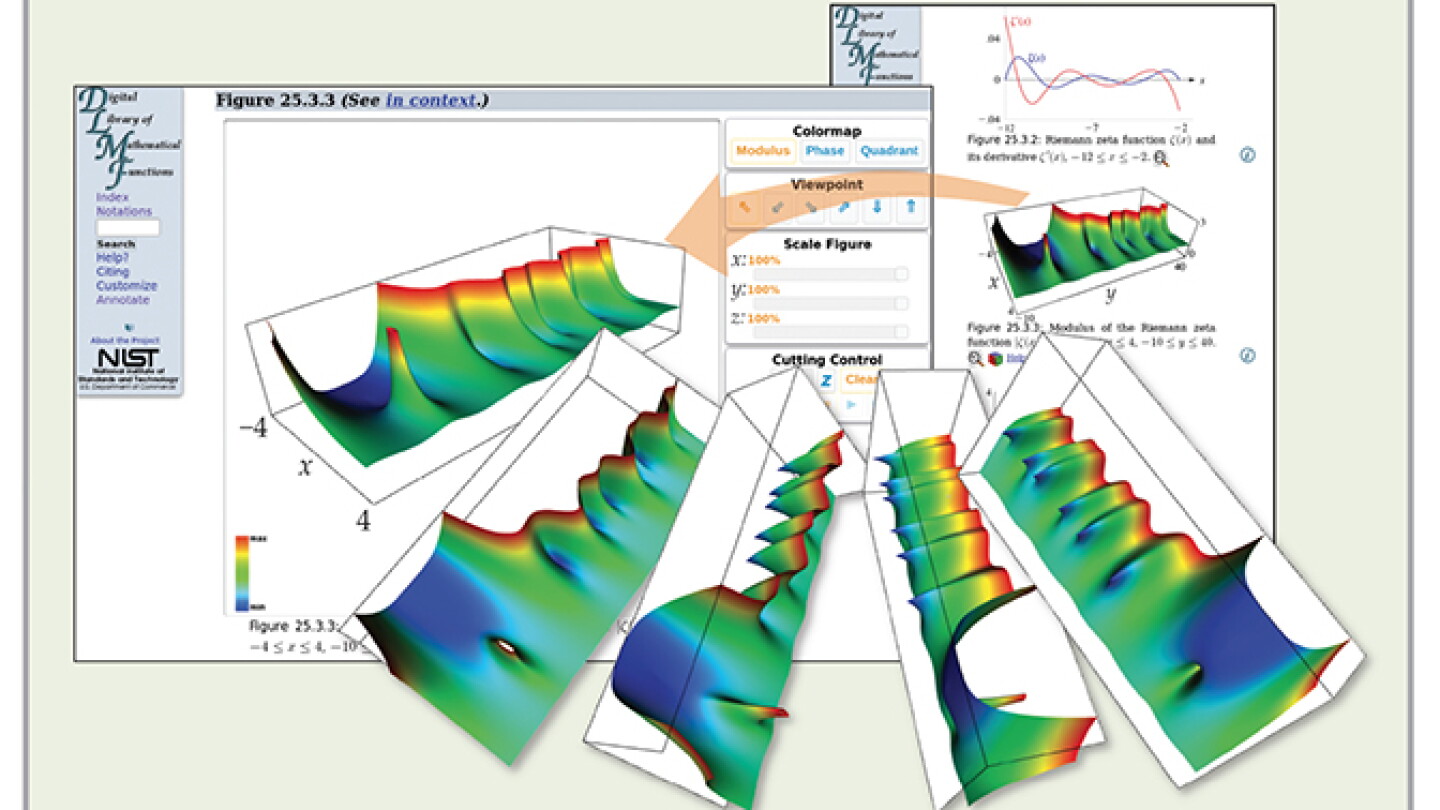Choose the gray down-left Viewpoint arrow
Viewport: 1440px width, 810px height.
coord(777,209)
